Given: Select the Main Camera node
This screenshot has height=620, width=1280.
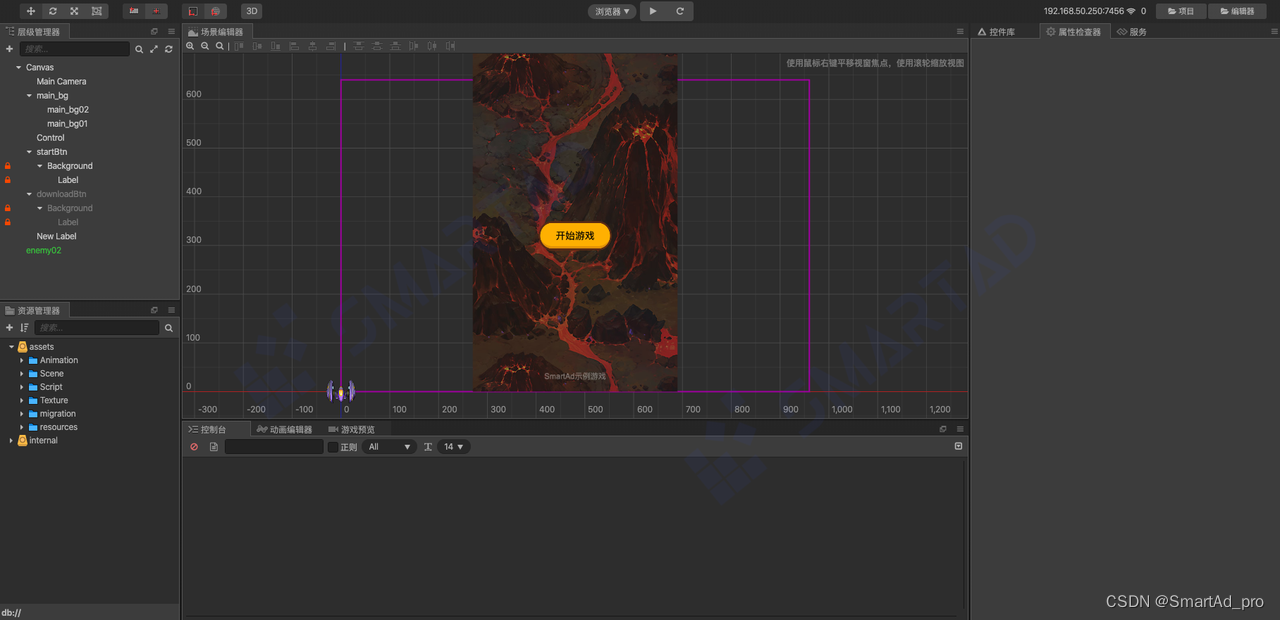Looking at the screenshot, I should pos(61,82).
